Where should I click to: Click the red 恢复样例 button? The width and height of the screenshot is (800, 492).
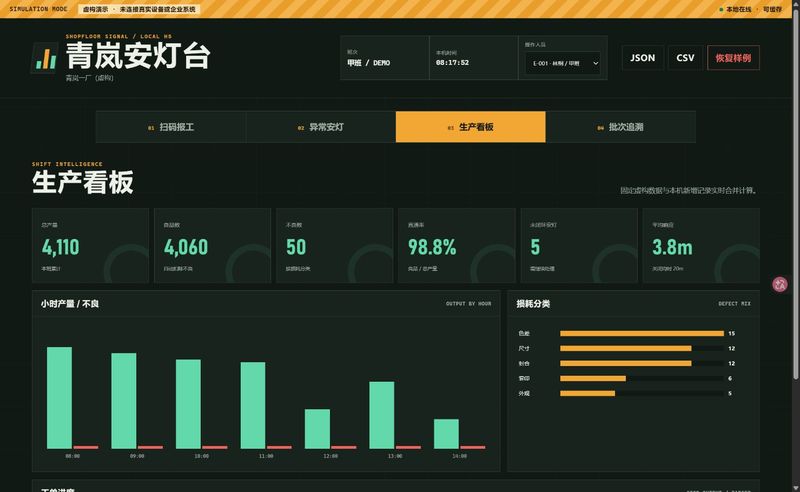point(733,58)
